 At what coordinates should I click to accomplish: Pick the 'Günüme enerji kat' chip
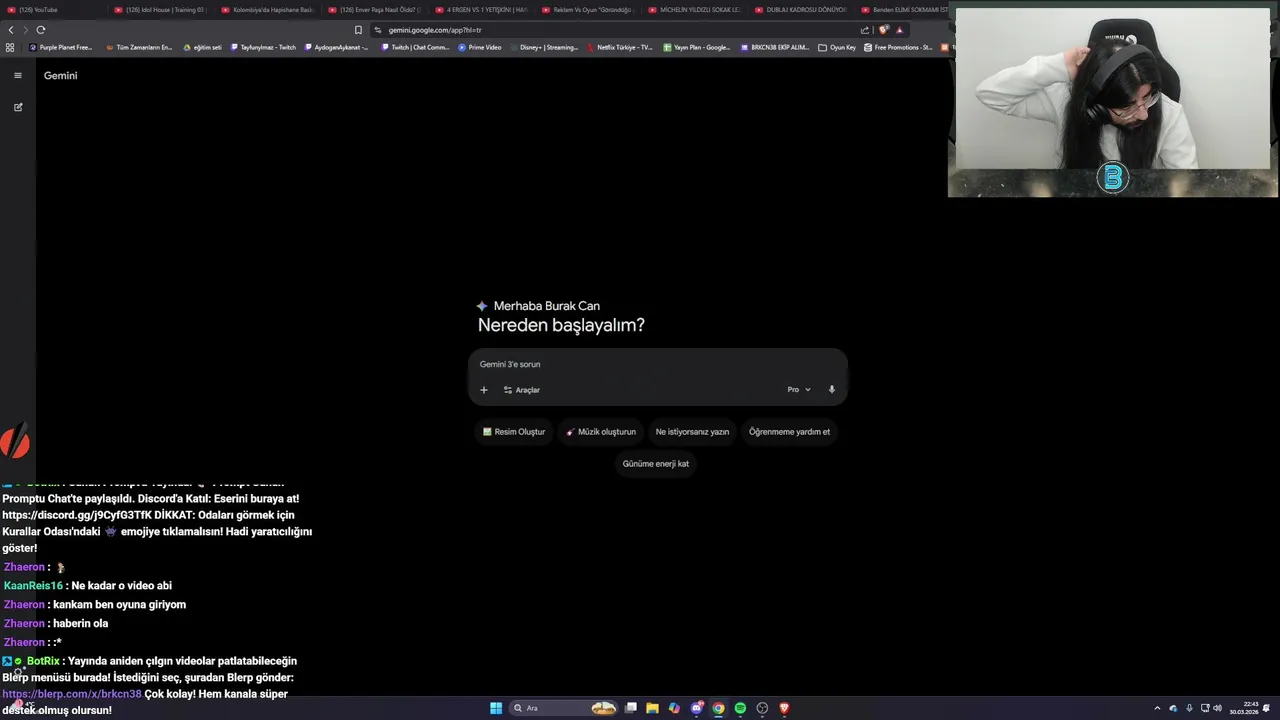[656, 464]
